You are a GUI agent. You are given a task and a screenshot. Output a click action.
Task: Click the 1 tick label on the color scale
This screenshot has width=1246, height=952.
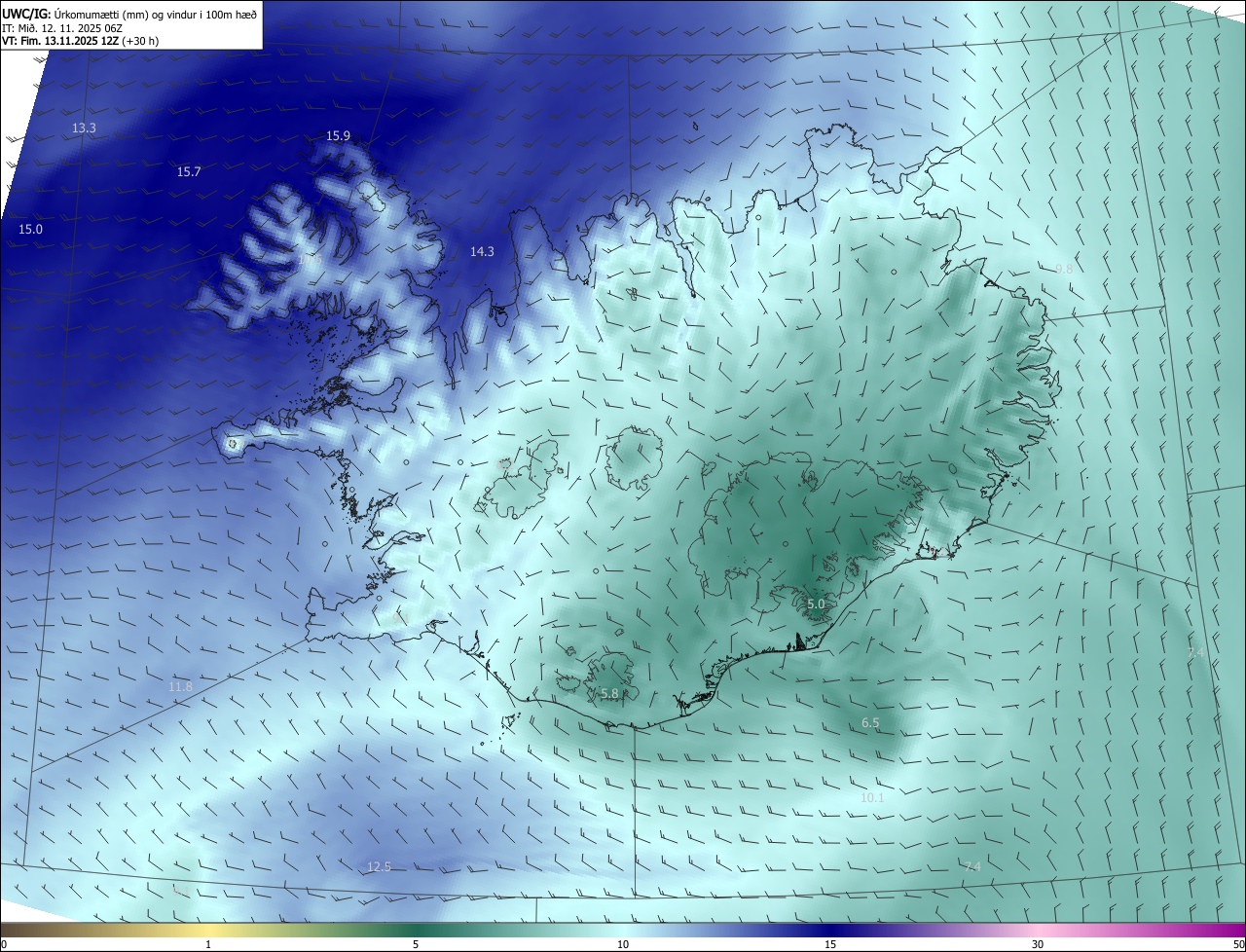coord(208,944)
